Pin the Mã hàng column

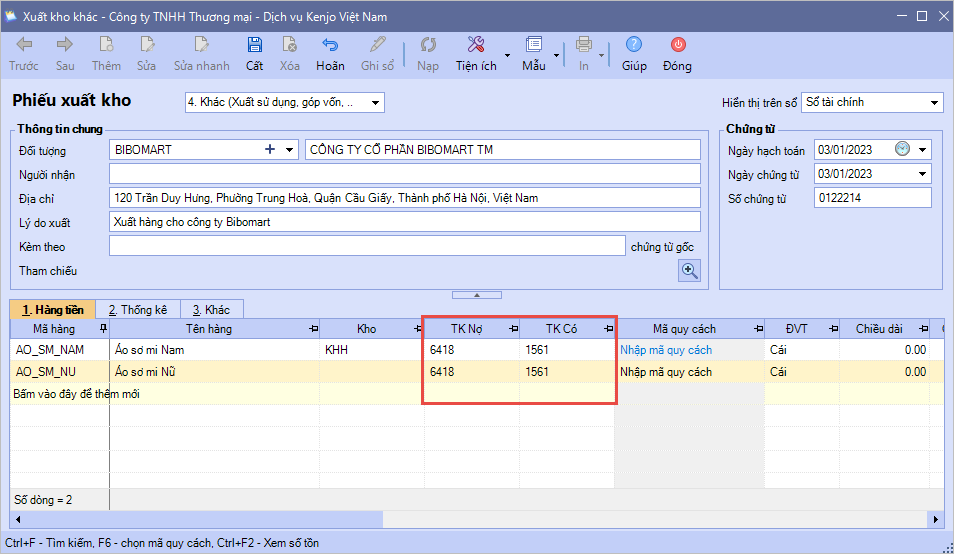(103, 329)
